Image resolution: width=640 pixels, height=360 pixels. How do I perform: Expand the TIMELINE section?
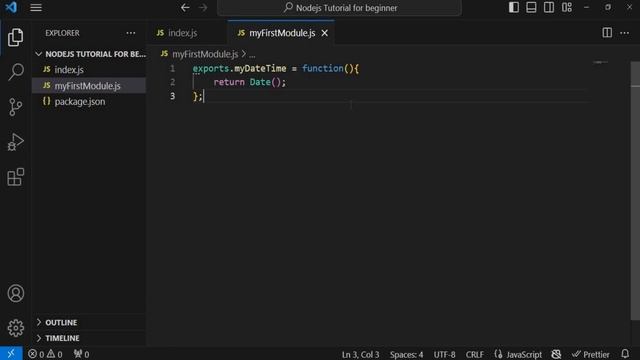(89, 338)
